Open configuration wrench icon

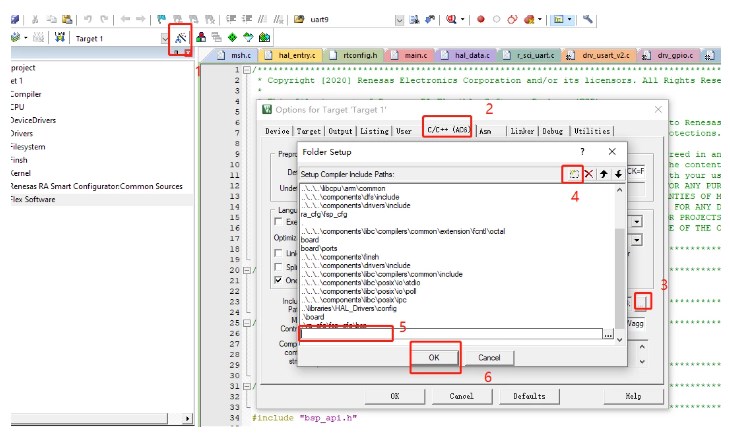click(x=588, y=19)
